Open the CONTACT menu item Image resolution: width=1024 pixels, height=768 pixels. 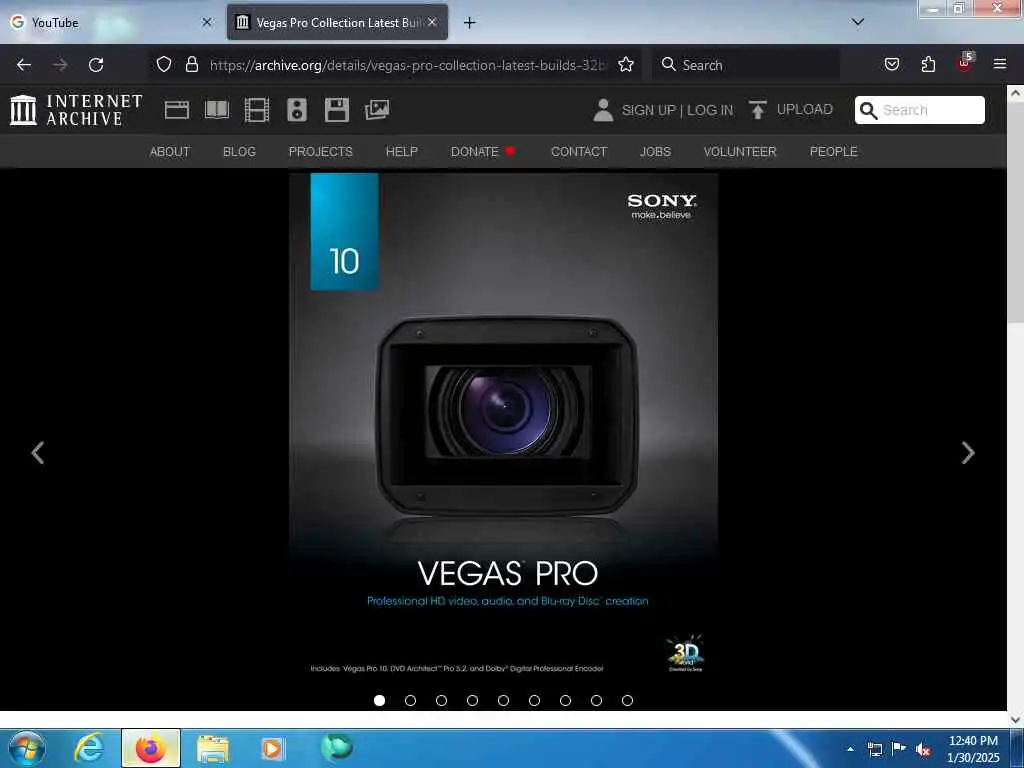coord(579,152)
